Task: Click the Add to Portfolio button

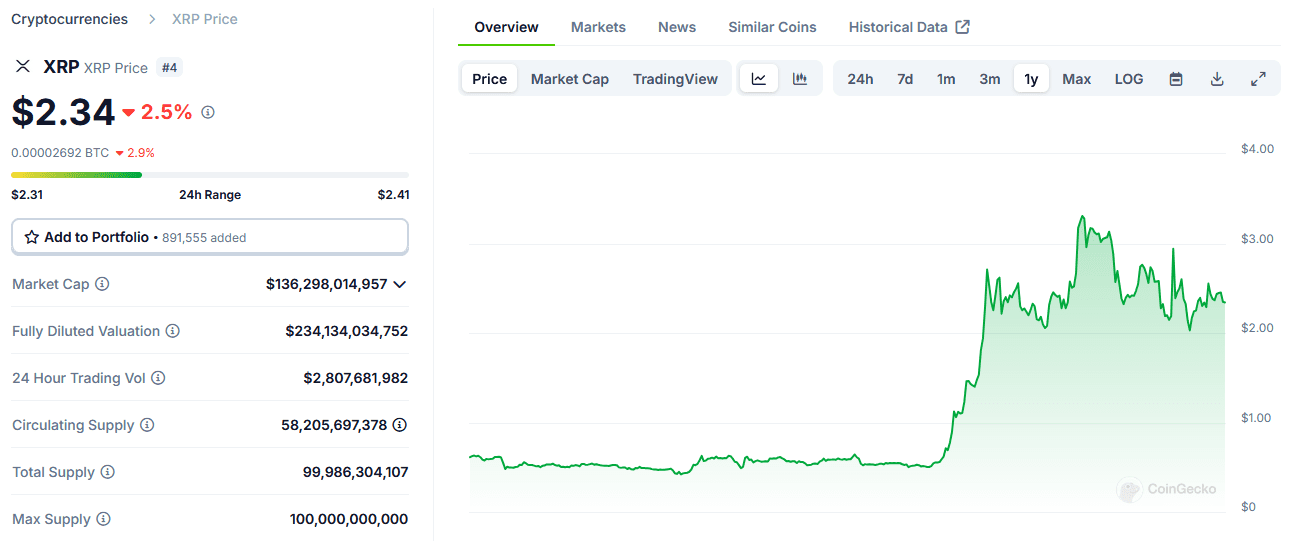Action: [210, 237]
